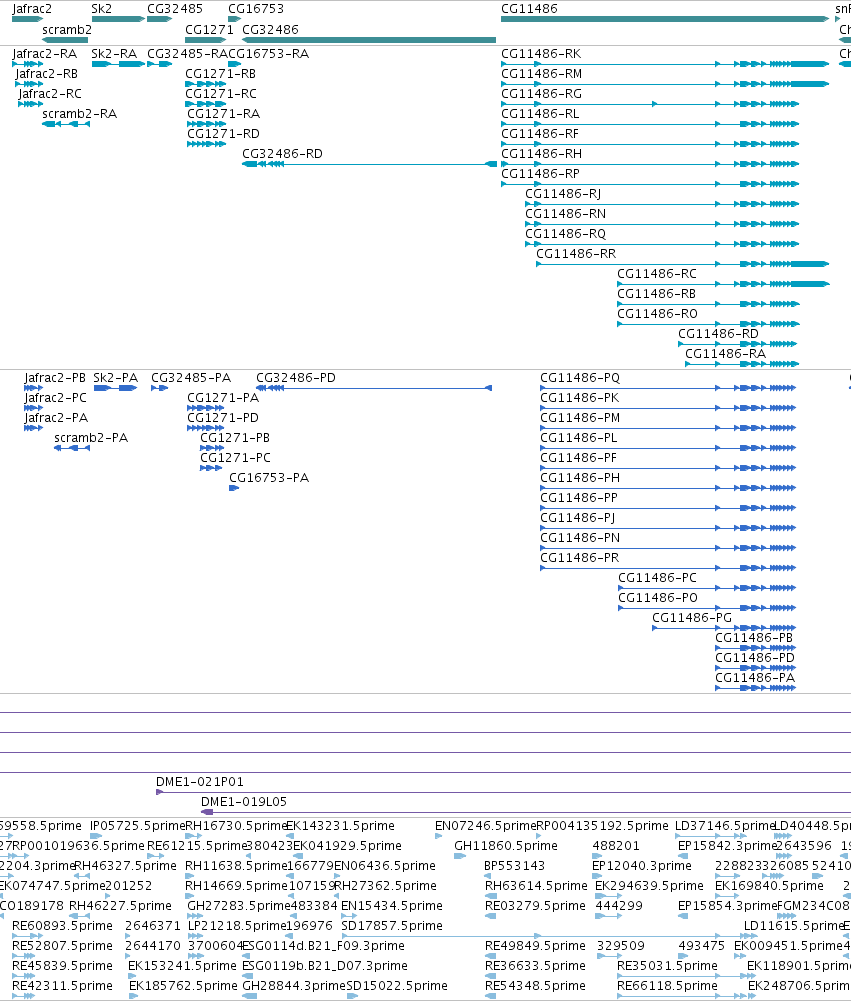
Task: Click the long teal CG11486 gene bar
Action: pos(665,19)
